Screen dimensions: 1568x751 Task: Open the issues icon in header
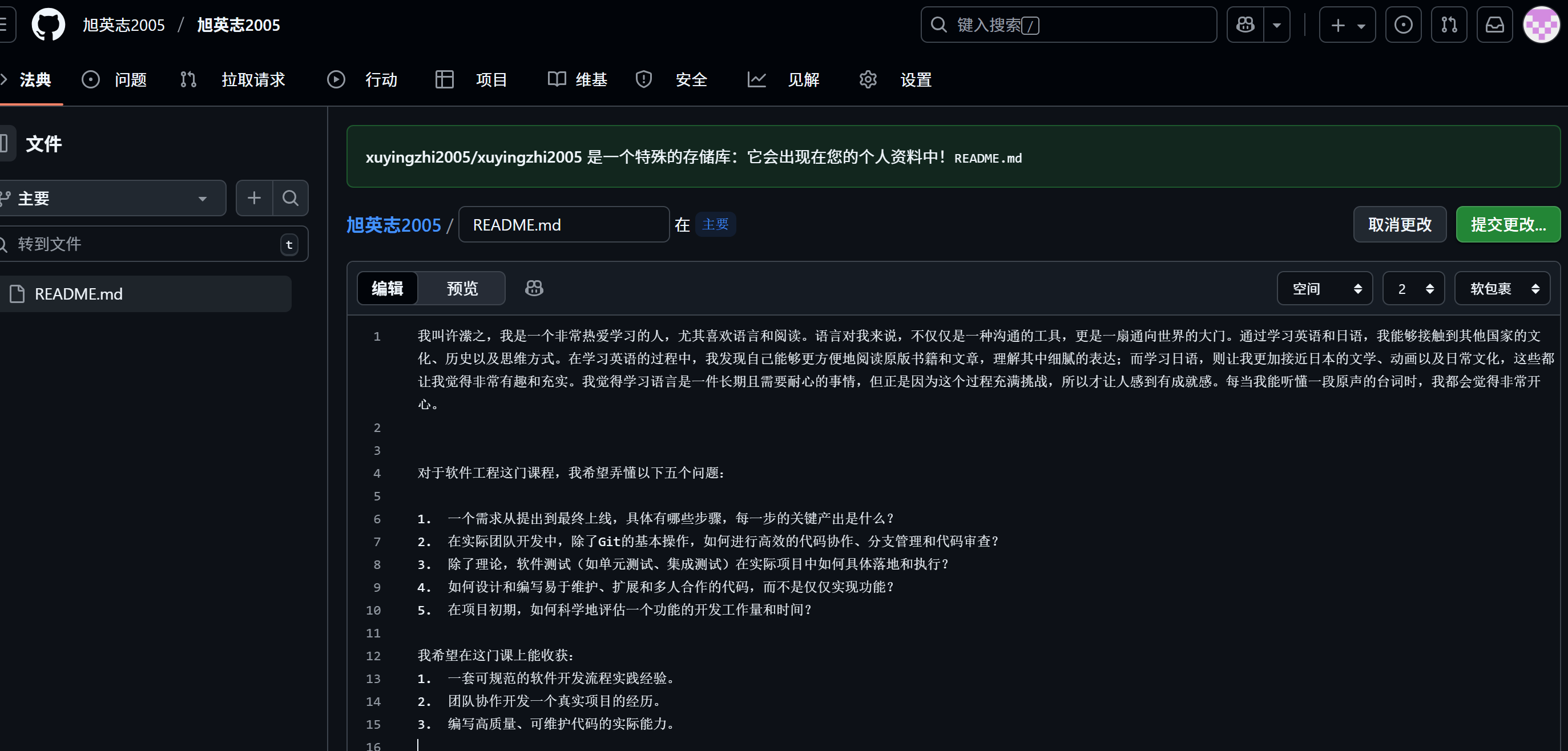[x=1403, y=25]
